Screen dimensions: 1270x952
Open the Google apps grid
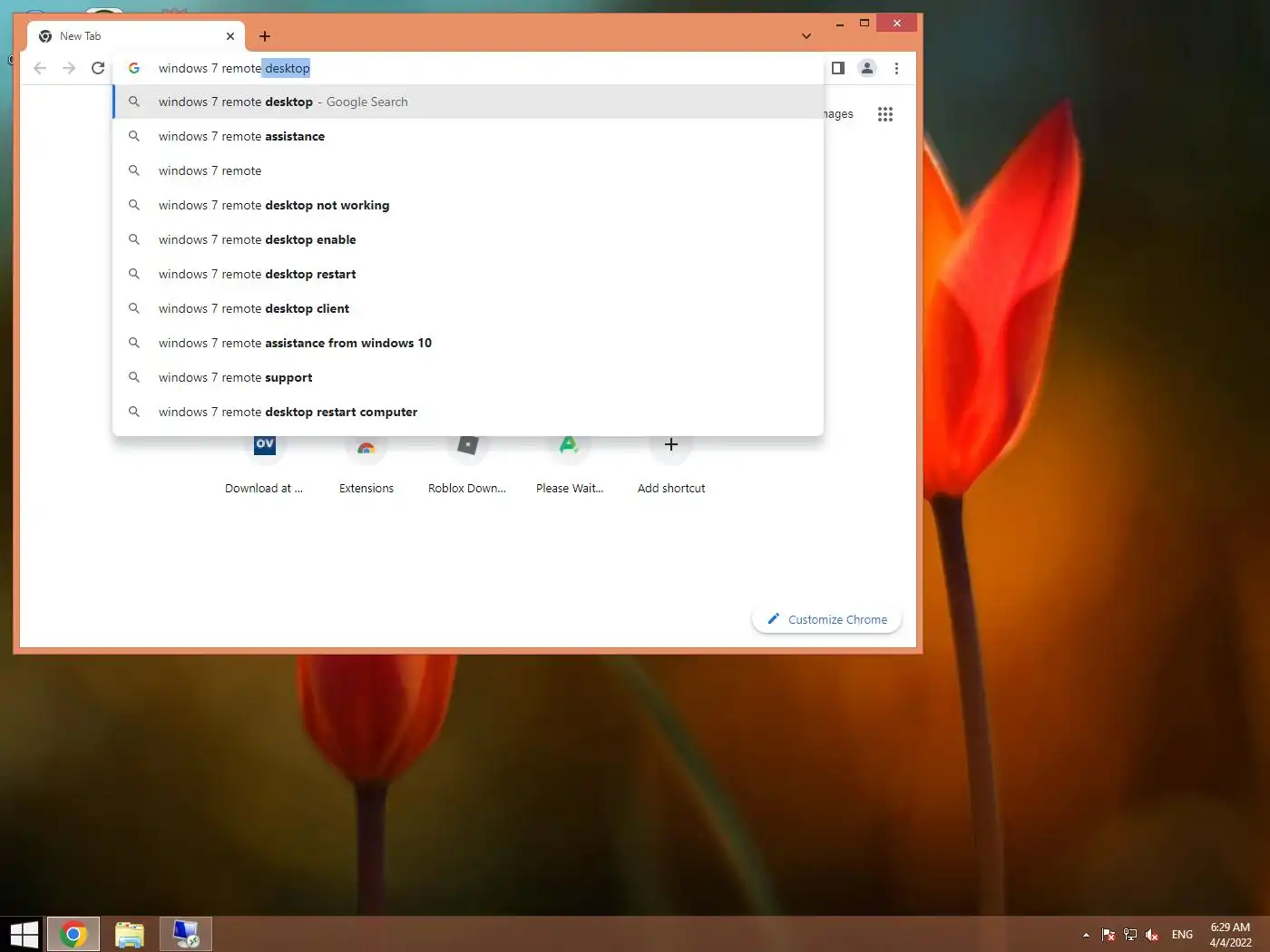click(885, 114)
